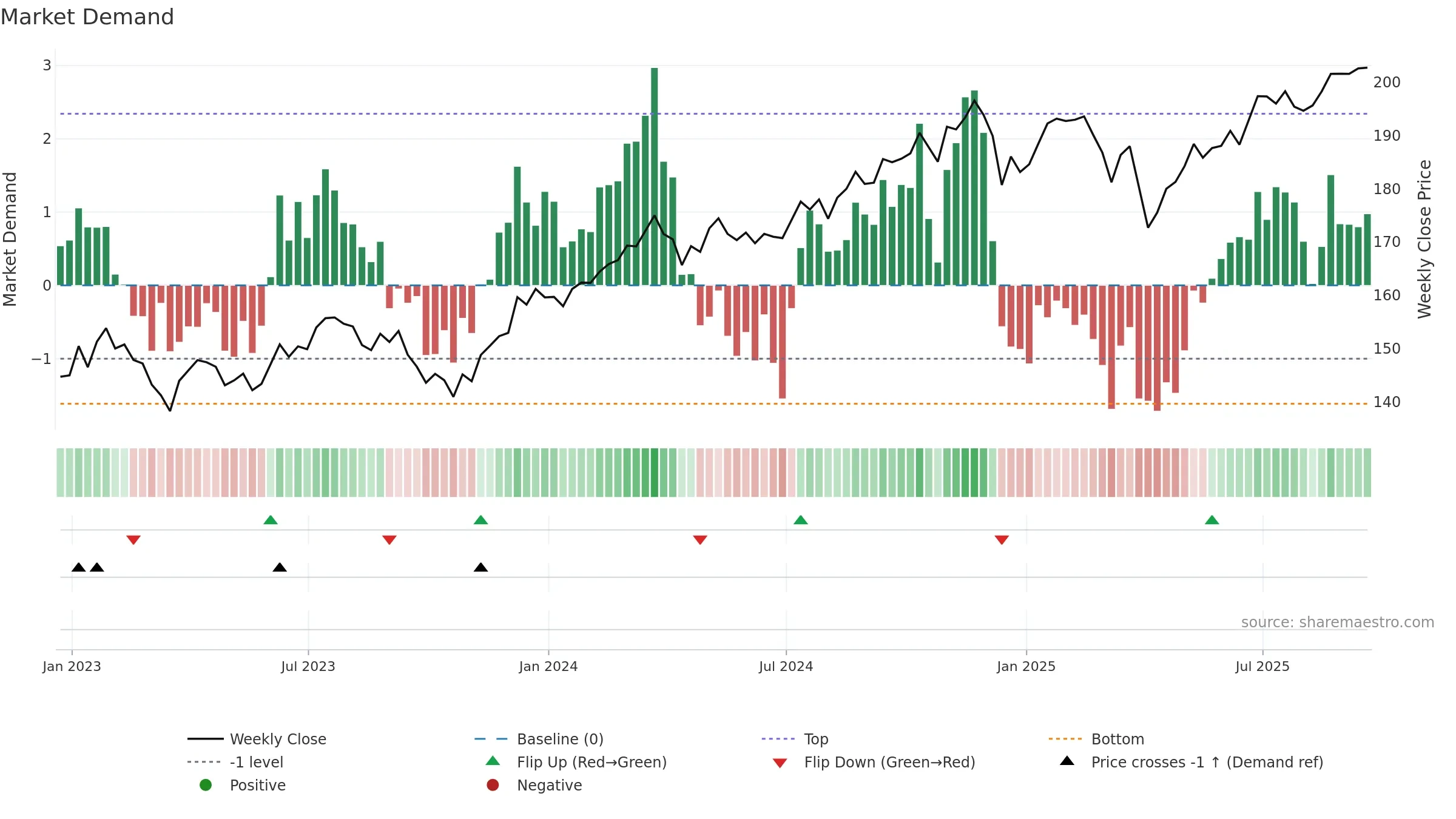Click the red flip-down triangle near Sep 2023
Viewport: 1456px width, 819px height.
pyautogui.click(x=389, y=540)
